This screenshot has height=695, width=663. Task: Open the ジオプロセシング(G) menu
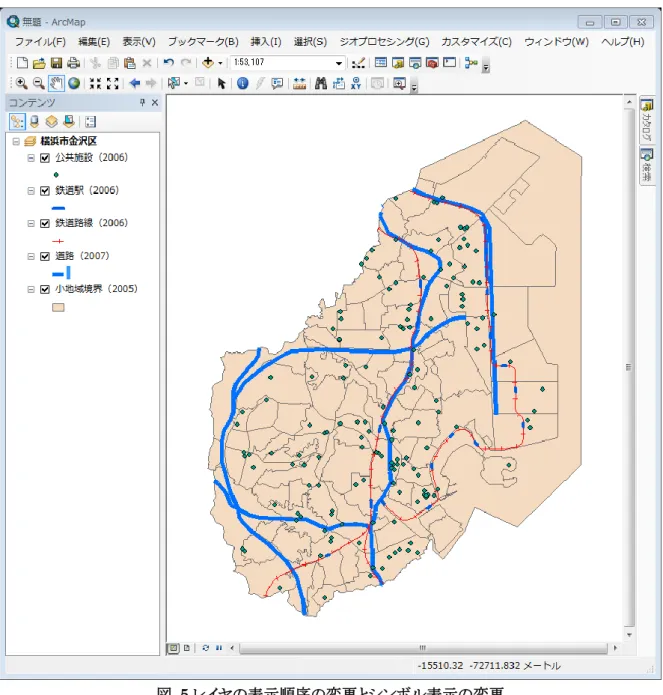pyautogui.click(x=384, y=42)
